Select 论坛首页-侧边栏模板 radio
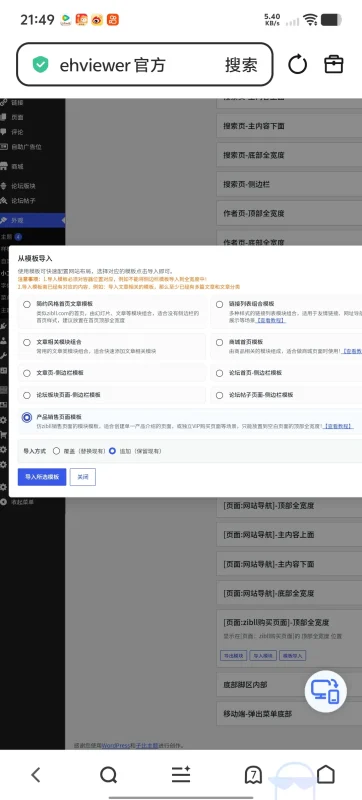Viewport: 362px width, 800px height. 219,373
